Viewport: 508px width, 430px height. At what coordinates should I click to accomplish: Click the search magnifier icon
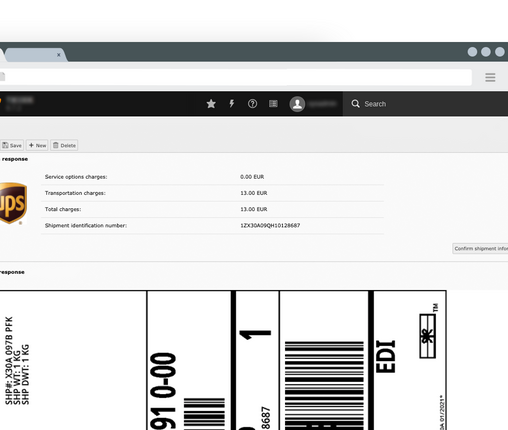355,104
